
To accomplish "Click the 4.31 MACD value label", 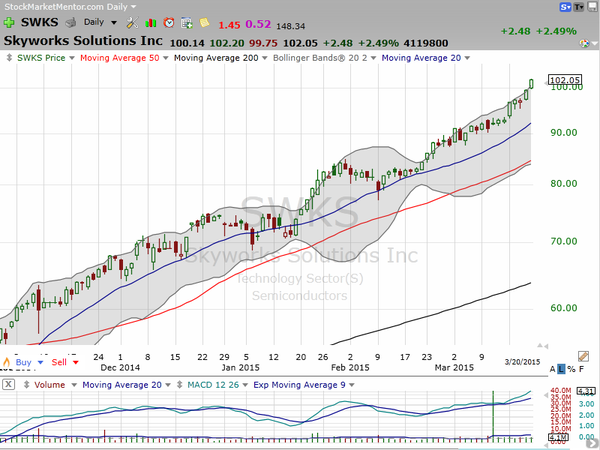I will pyautogui.click(x=586, y=391).
